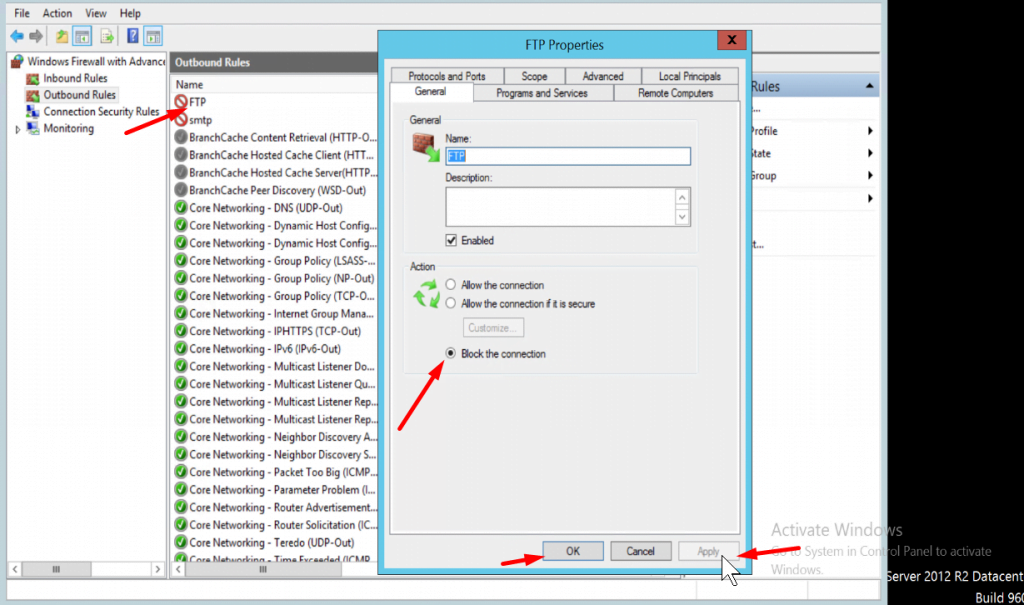Screen dimensions: 1024x605
Task: Select Allow the connection radio button
Action: (450, 285)
